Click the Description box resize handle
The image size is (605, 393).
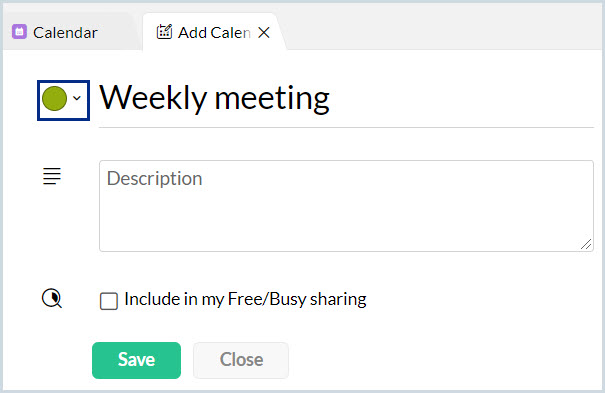tap(586, 245)
